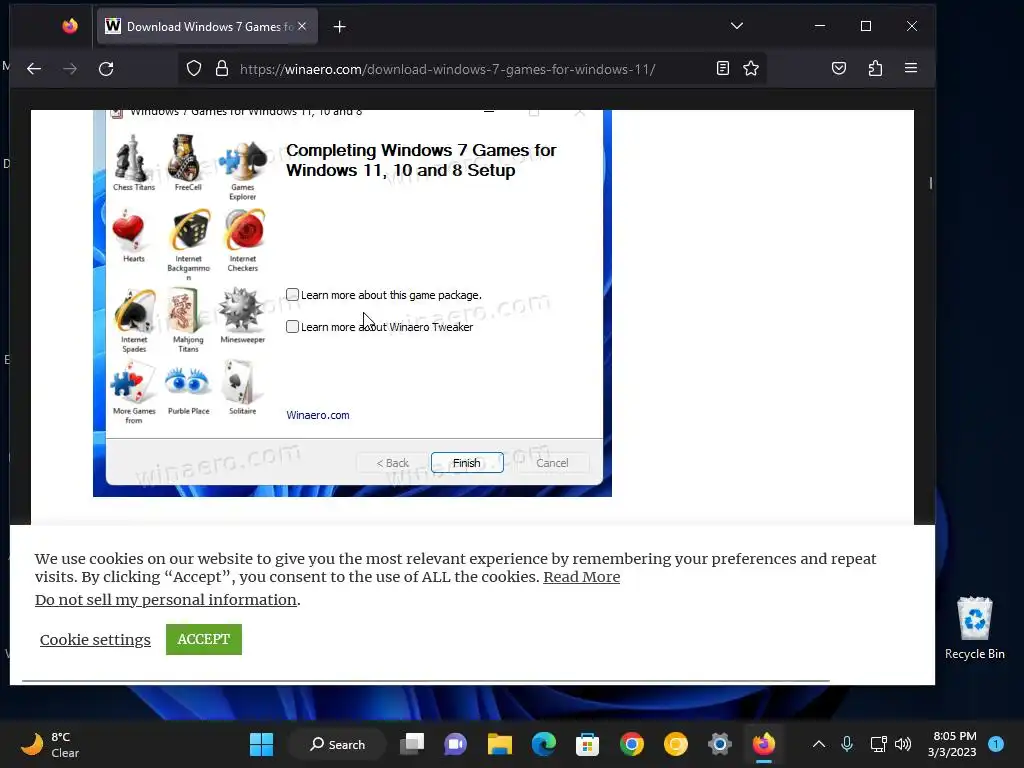Open the extensions puzzle icon
The height and width of the screenshot is (768, 1024).
(876, 69)
